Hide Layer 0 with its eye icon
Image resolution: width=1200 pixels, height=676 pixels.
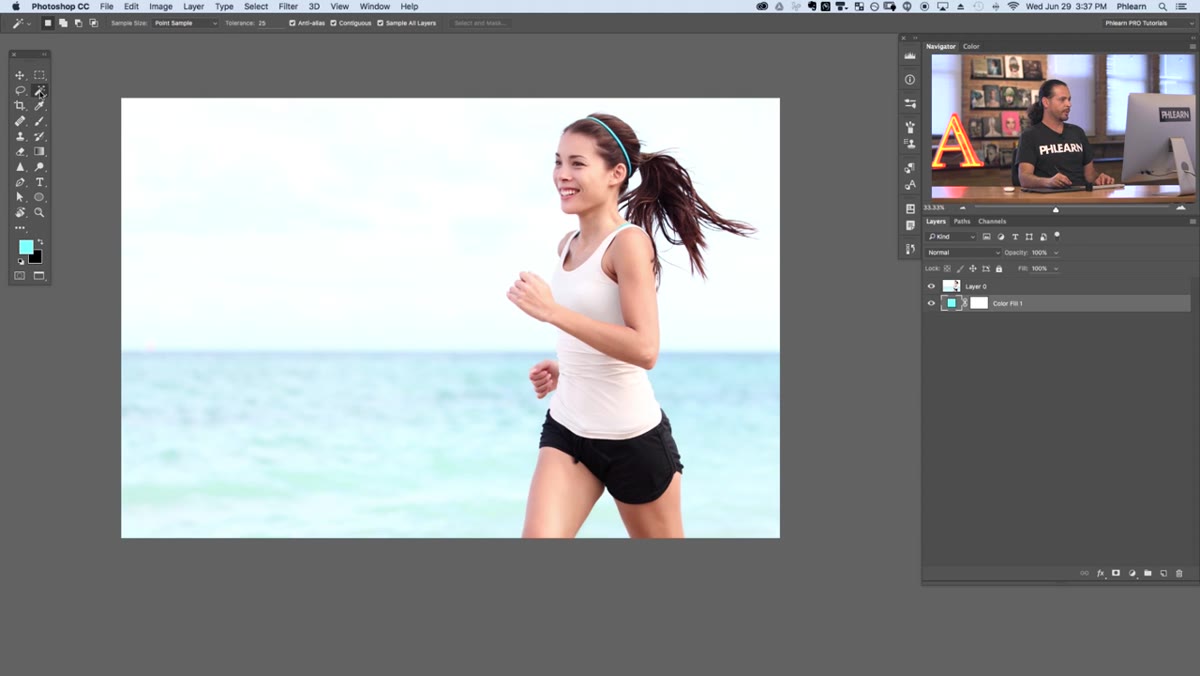tap(931, 286)
